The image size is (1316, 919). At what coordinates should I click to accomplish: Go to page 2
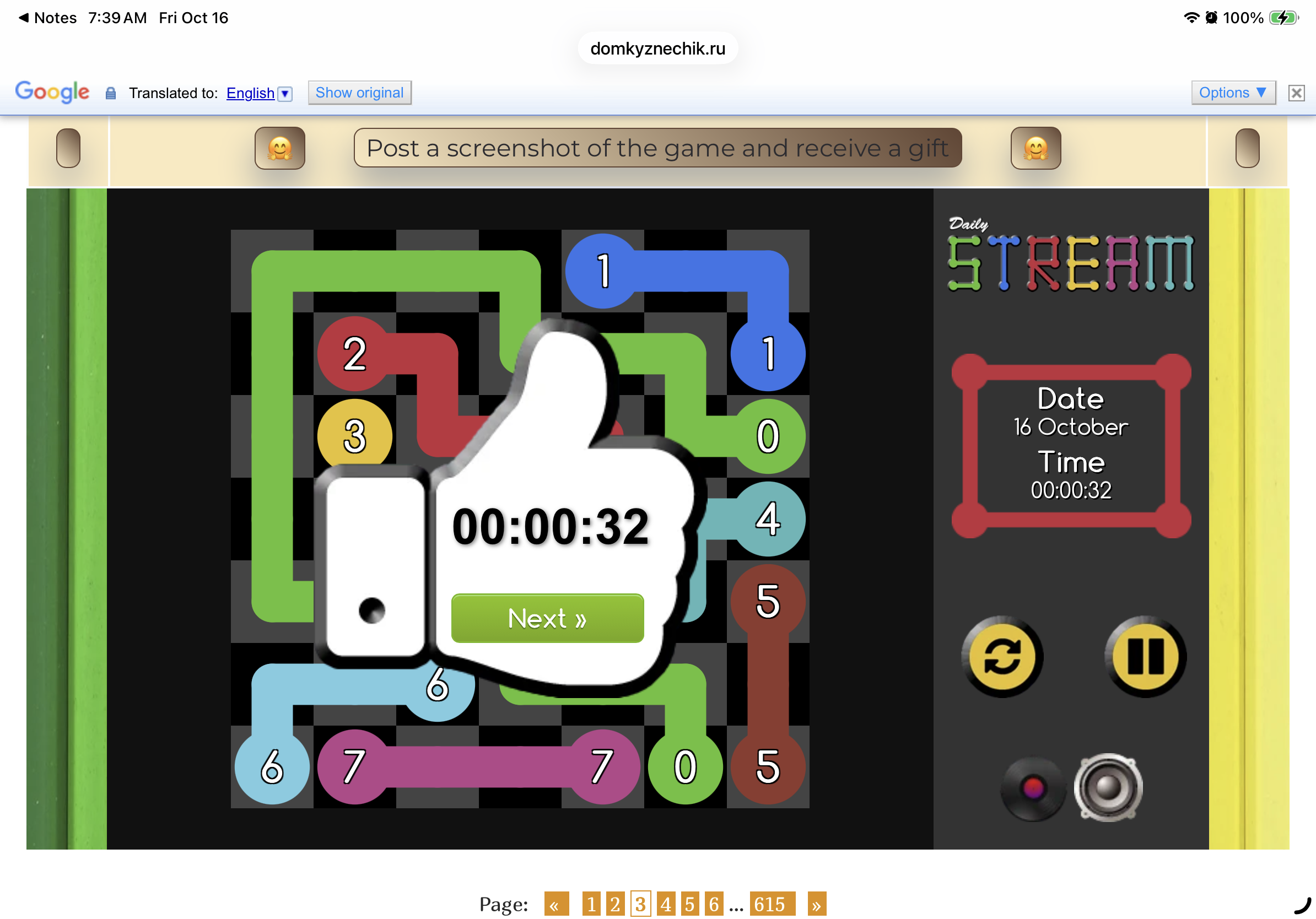point(615,904)
